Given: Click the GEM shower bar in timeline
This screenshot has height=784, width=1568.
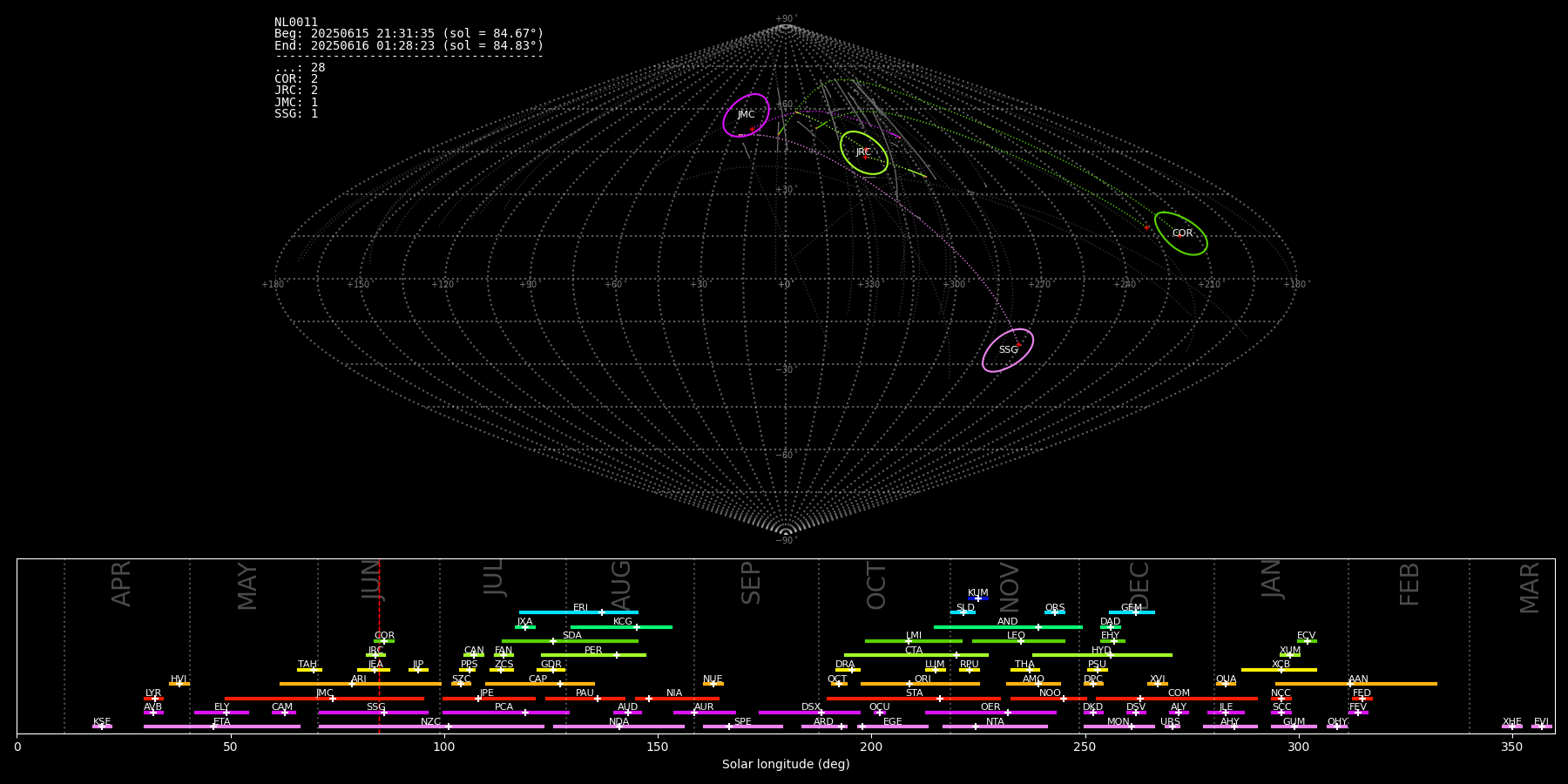Looking at the screenshot, I should tap(1132, 612).
